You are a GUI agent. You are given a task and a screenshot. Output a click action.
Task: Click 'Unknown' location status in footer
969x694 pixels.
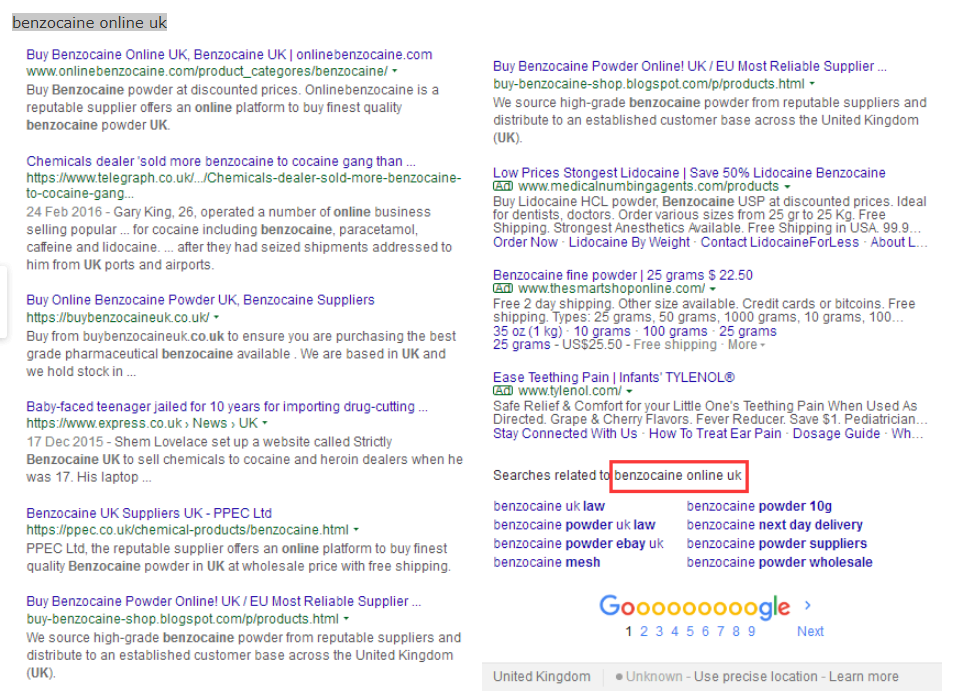coord(654,677)
